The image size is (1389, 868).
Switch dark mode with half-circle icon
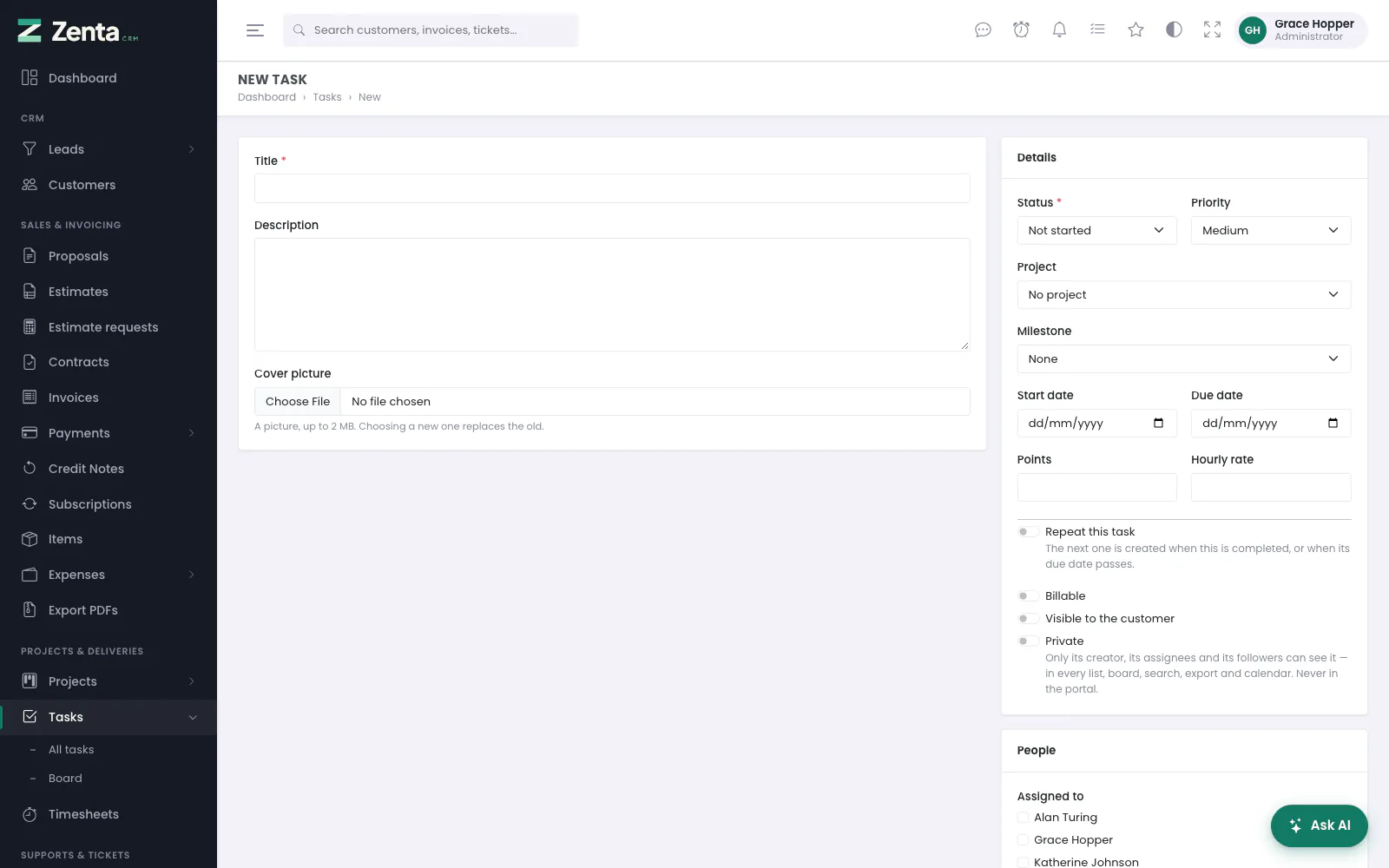(1174, 30)
